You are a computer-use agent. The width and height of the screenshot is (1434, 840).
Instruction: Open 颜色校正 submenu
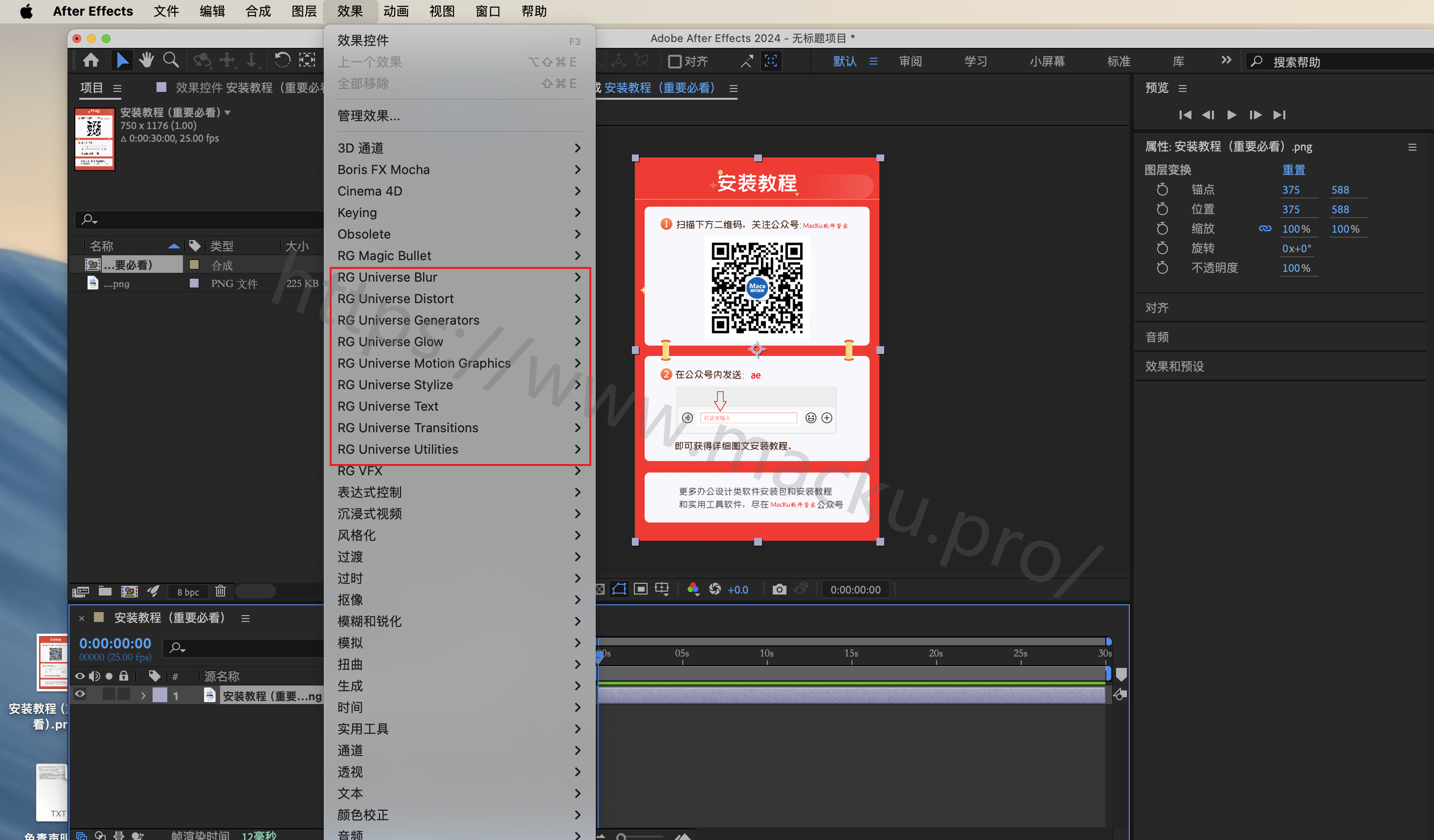pos(459,815)
